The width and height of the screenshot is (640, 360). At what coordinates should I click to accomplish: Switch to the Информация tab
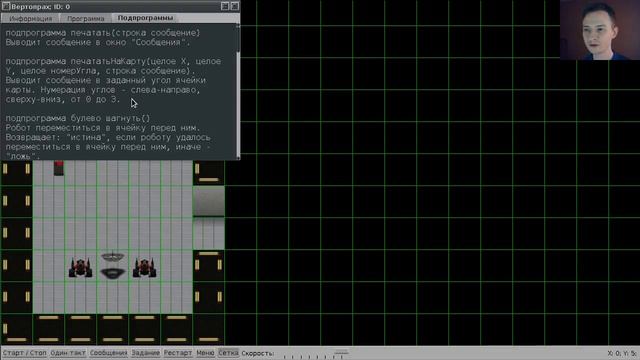(x=31, y=18)
